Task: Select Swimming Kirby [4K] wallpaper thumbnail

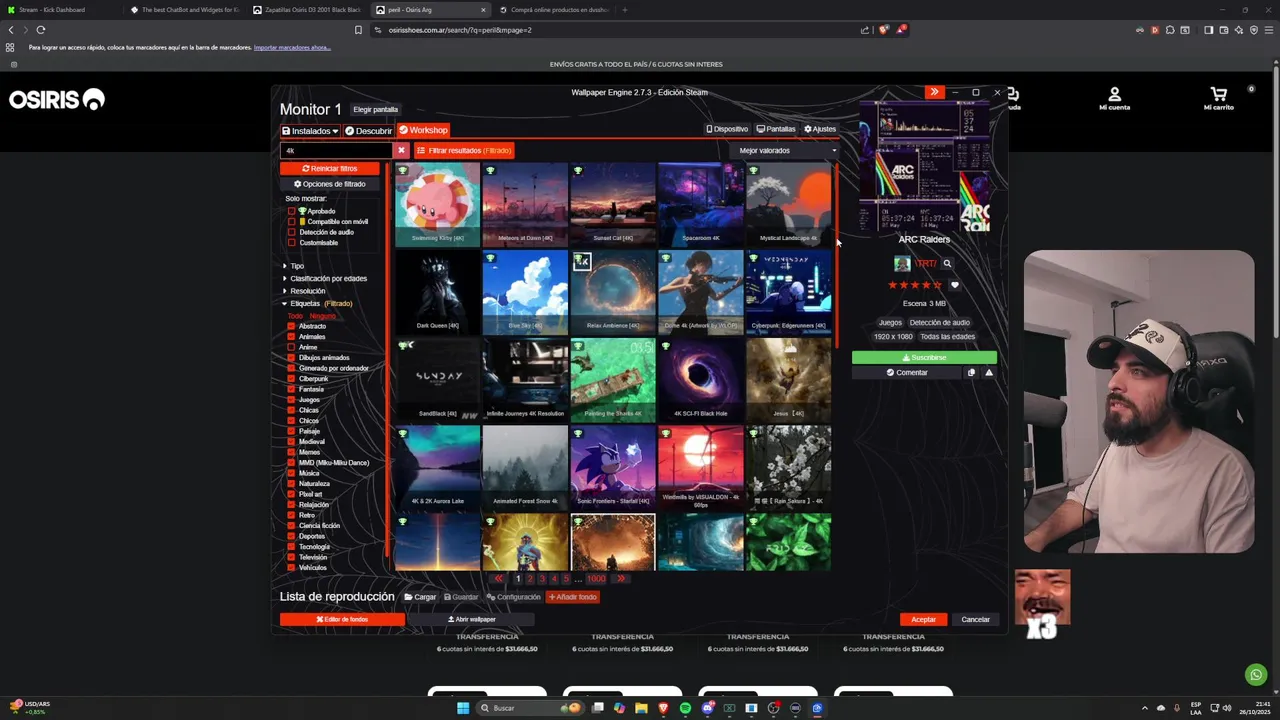Action: click(437, 204)
